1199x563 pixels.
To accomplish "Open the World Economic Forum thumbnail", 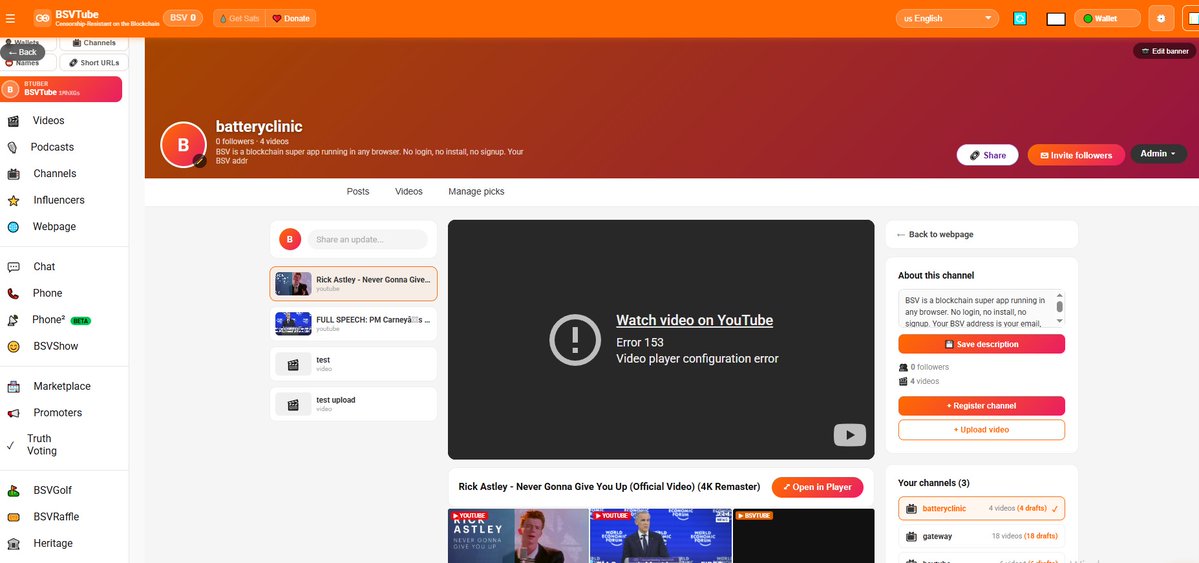I will click(661, 535).
